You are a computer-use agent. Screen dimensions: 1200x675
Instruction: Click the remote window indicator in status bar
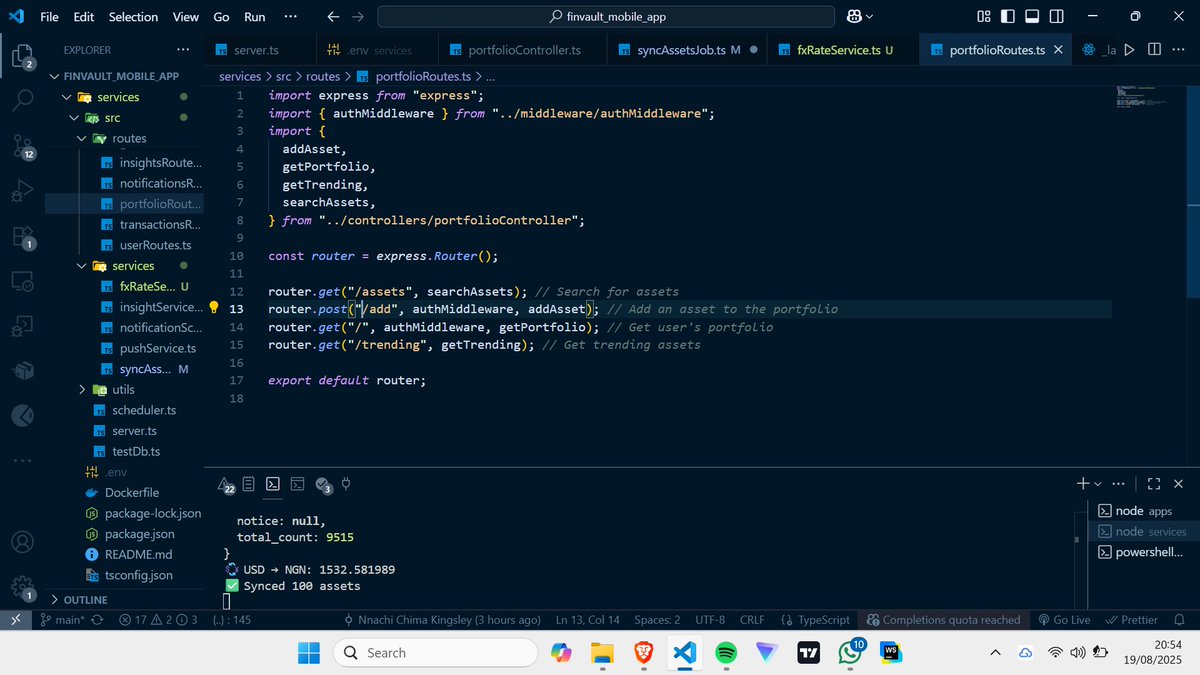(x=15, y=620)
